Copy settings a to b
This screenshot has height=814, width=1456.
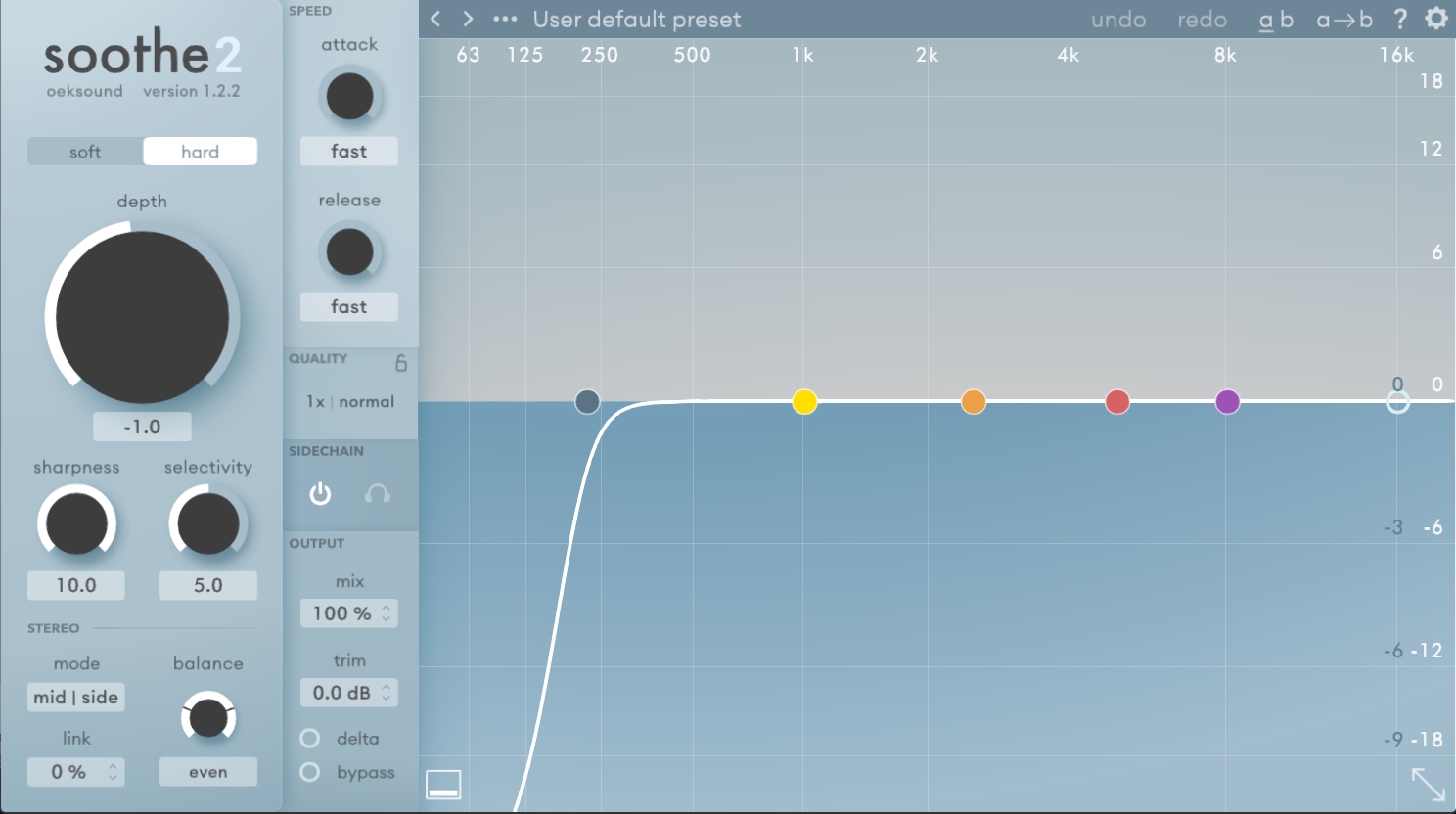point(1344,20)
